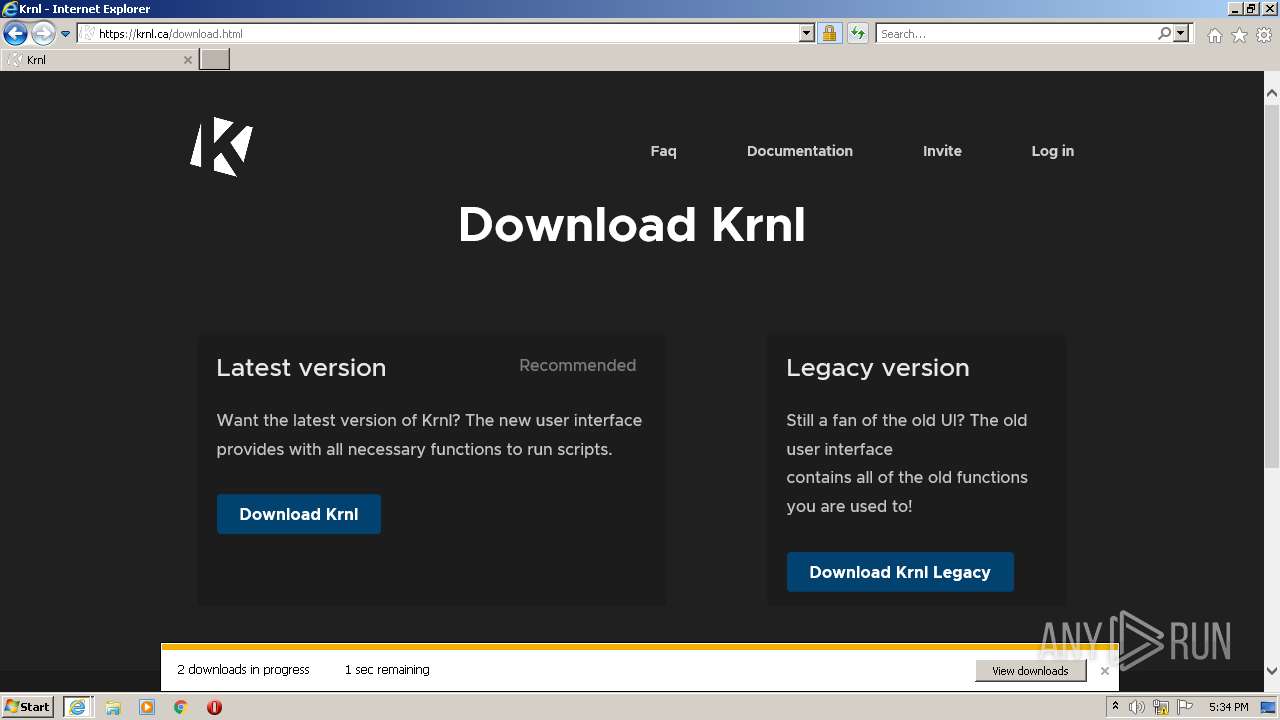Go back with the browser Back arrow
Viewport: 1280px width, 720px height.
click(15, 34)
